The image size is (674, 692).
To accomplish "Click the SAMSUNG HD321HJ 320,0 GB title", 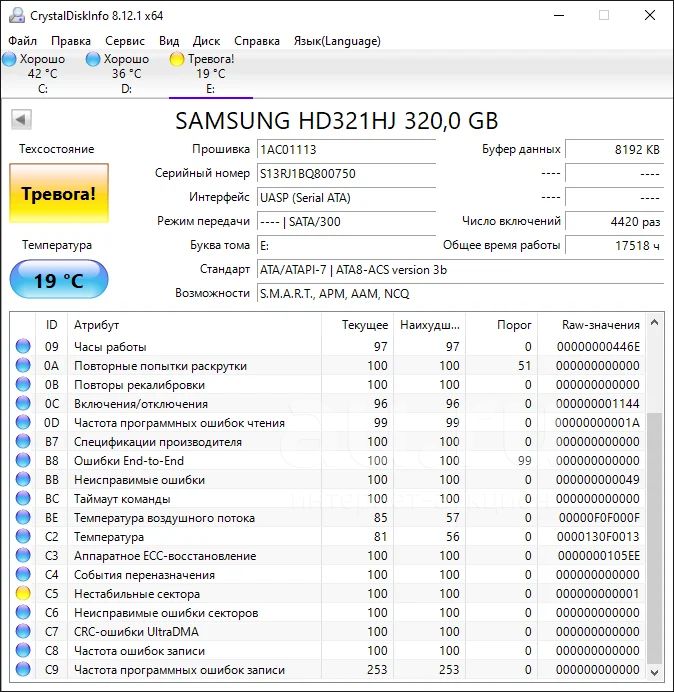I will [336, 120].
